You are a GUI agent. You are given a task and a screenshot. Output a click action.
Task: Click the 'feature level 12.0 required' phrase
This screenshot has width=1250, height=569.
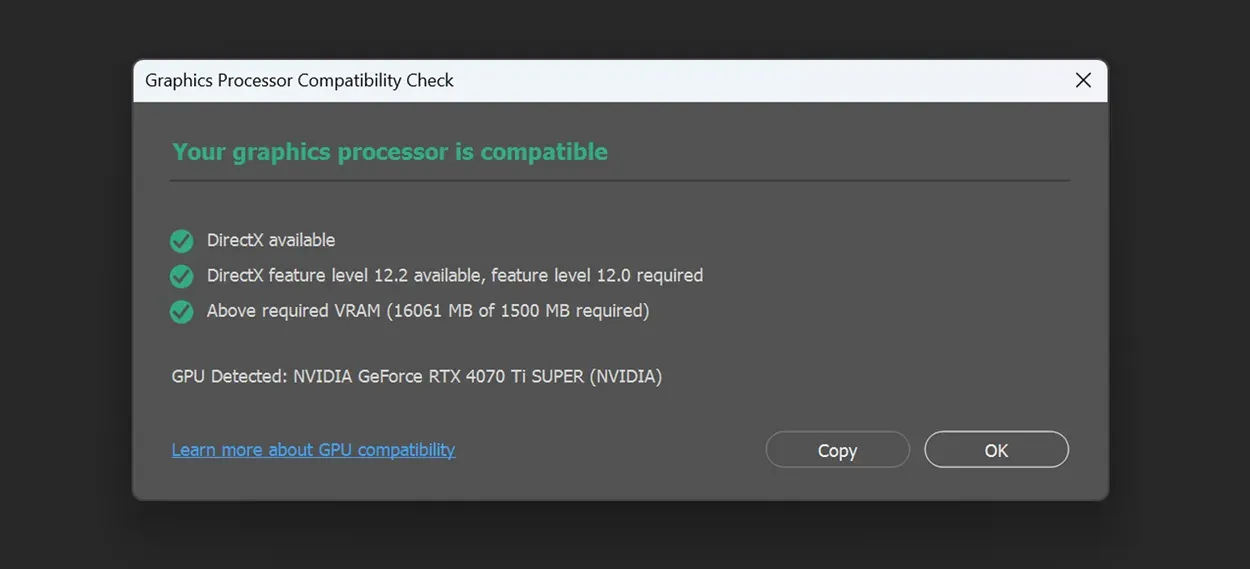pos(597,275)
